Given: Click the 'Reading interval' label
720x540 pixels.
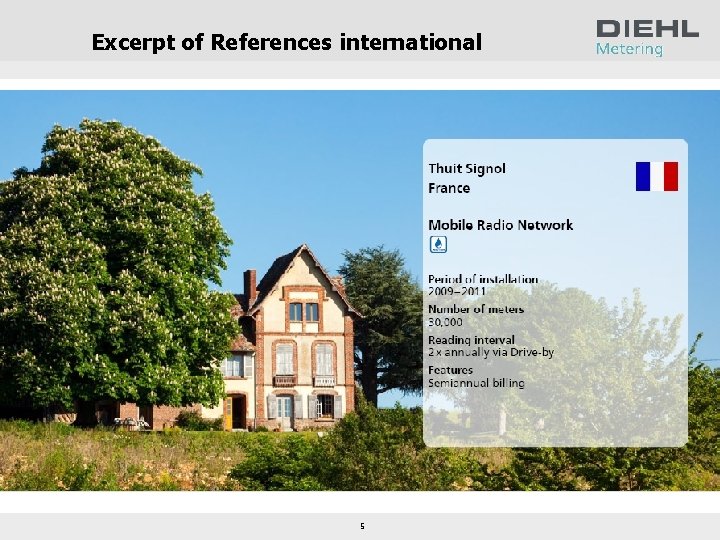Looking at the screenshot, I should click(472, 340).
